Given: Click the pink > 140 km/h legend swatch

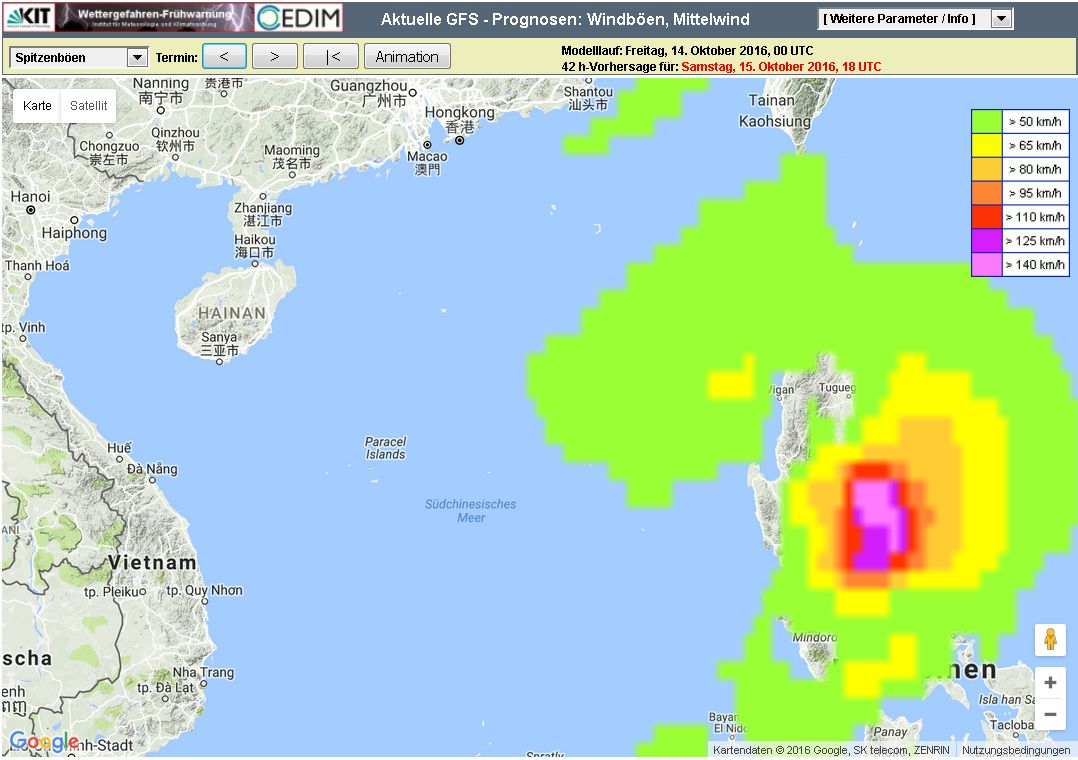Looking at the screenshot, I should click(987, 265).
